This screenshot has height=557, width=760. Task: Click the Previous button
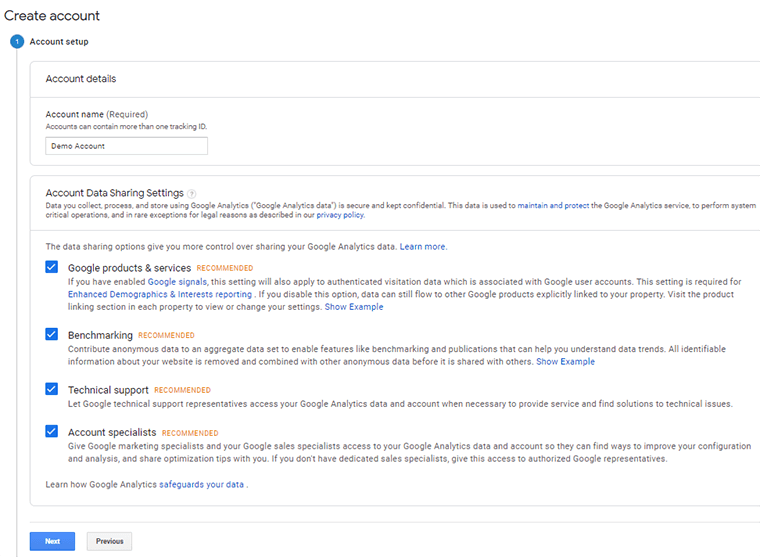point(109,541)
